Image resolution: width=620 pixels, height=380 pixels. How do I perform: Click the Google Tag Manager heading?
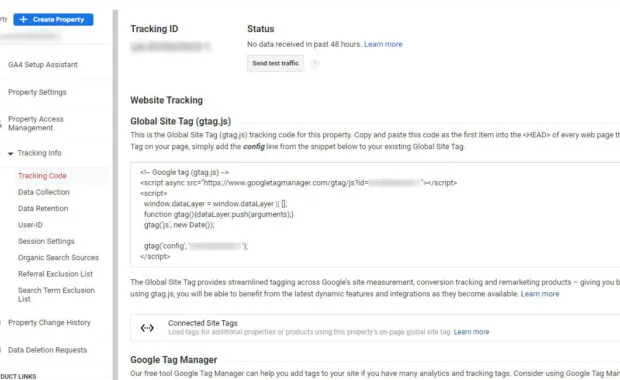[174, 360]
